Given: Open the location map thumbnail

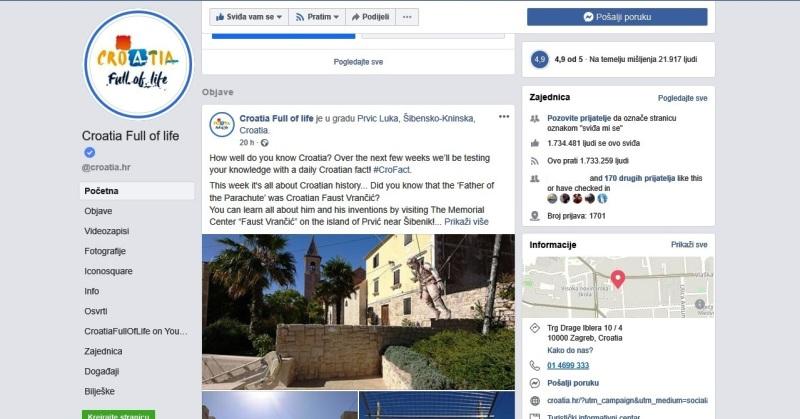Looking at the screenshot, I should click(x=618, y=287).
